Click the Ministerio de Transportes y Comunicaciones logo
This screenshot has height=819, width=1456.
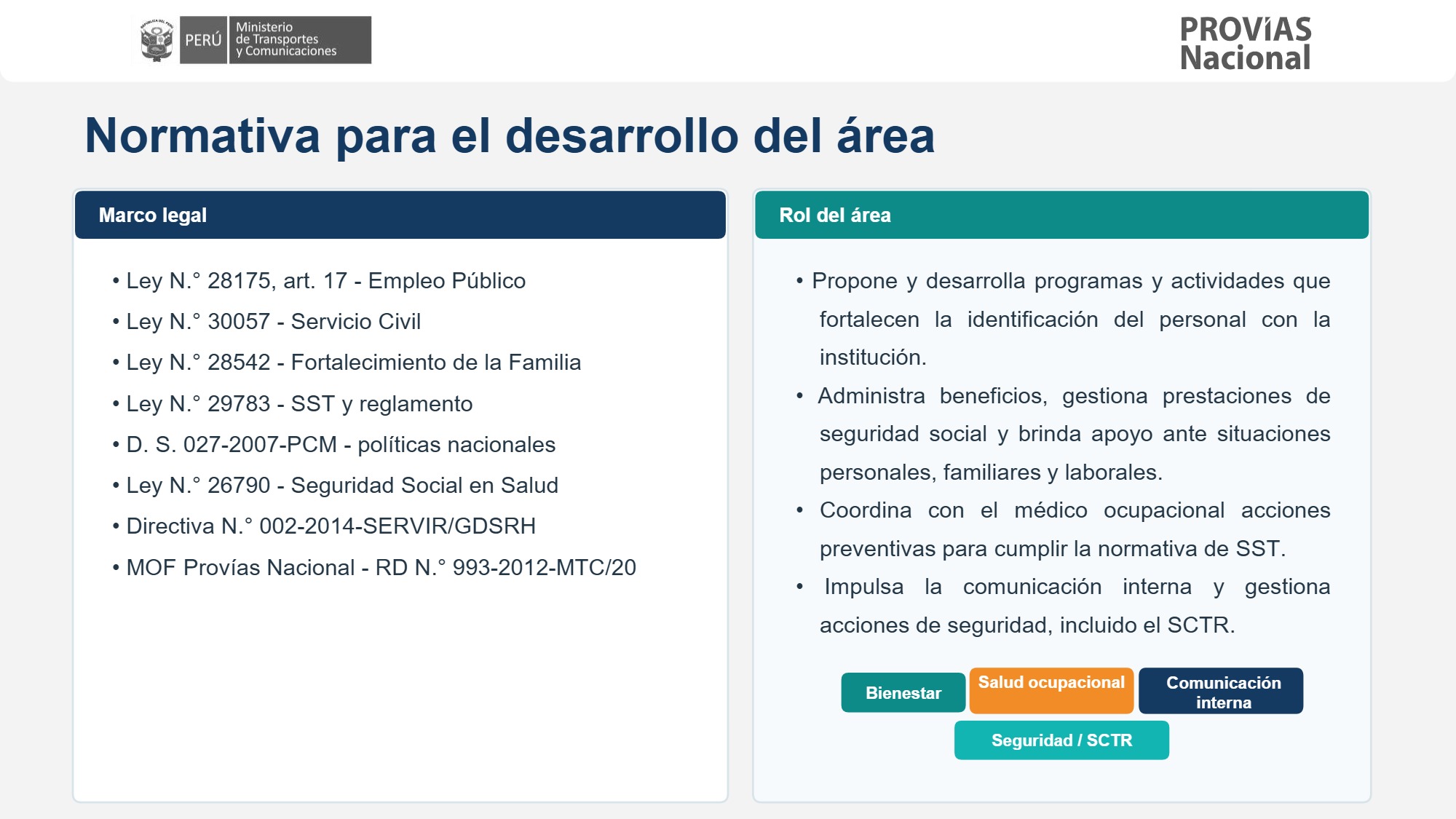(x=300, y=40)
